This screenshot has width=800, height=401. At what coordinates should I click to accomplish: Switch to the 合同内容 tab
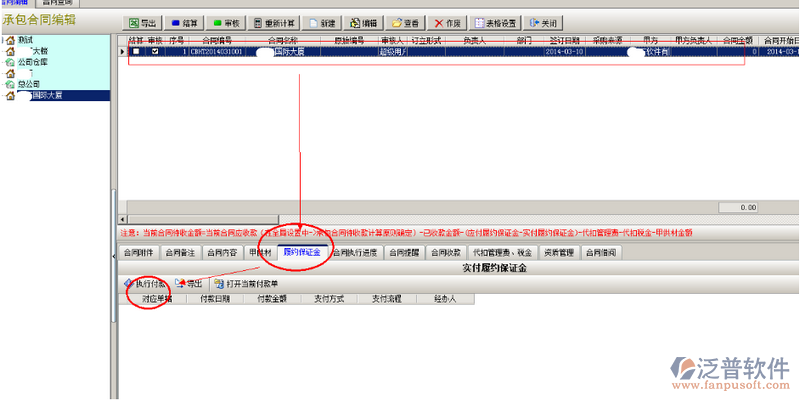click(222, 253)
